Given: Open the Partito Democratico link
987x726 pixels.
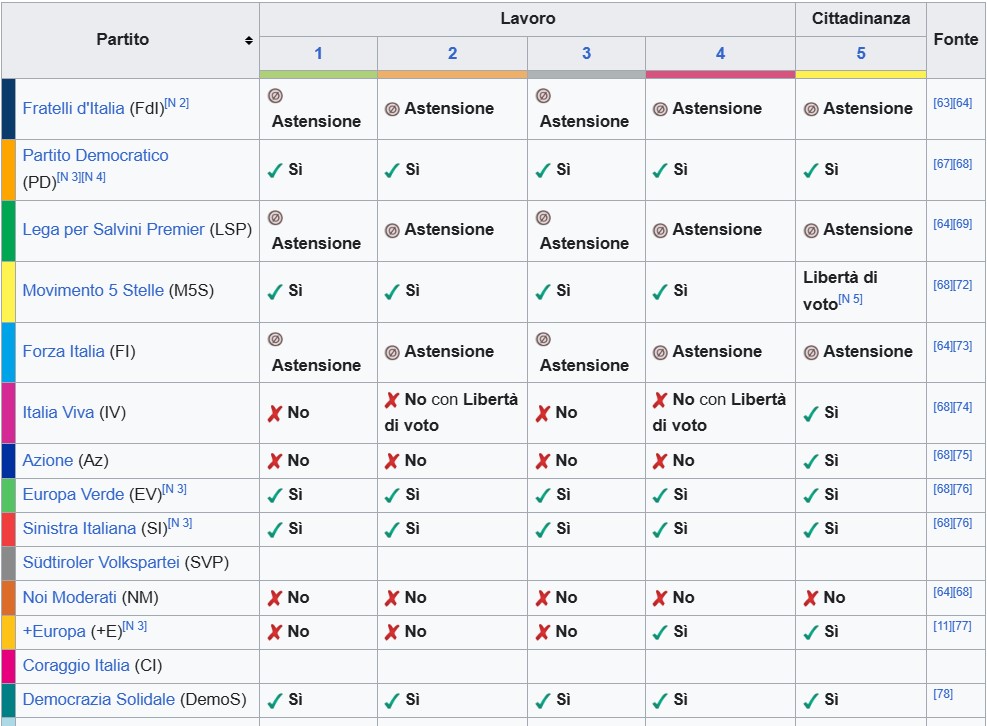Looking at the screenshot, I should click(x=96, y=155).
